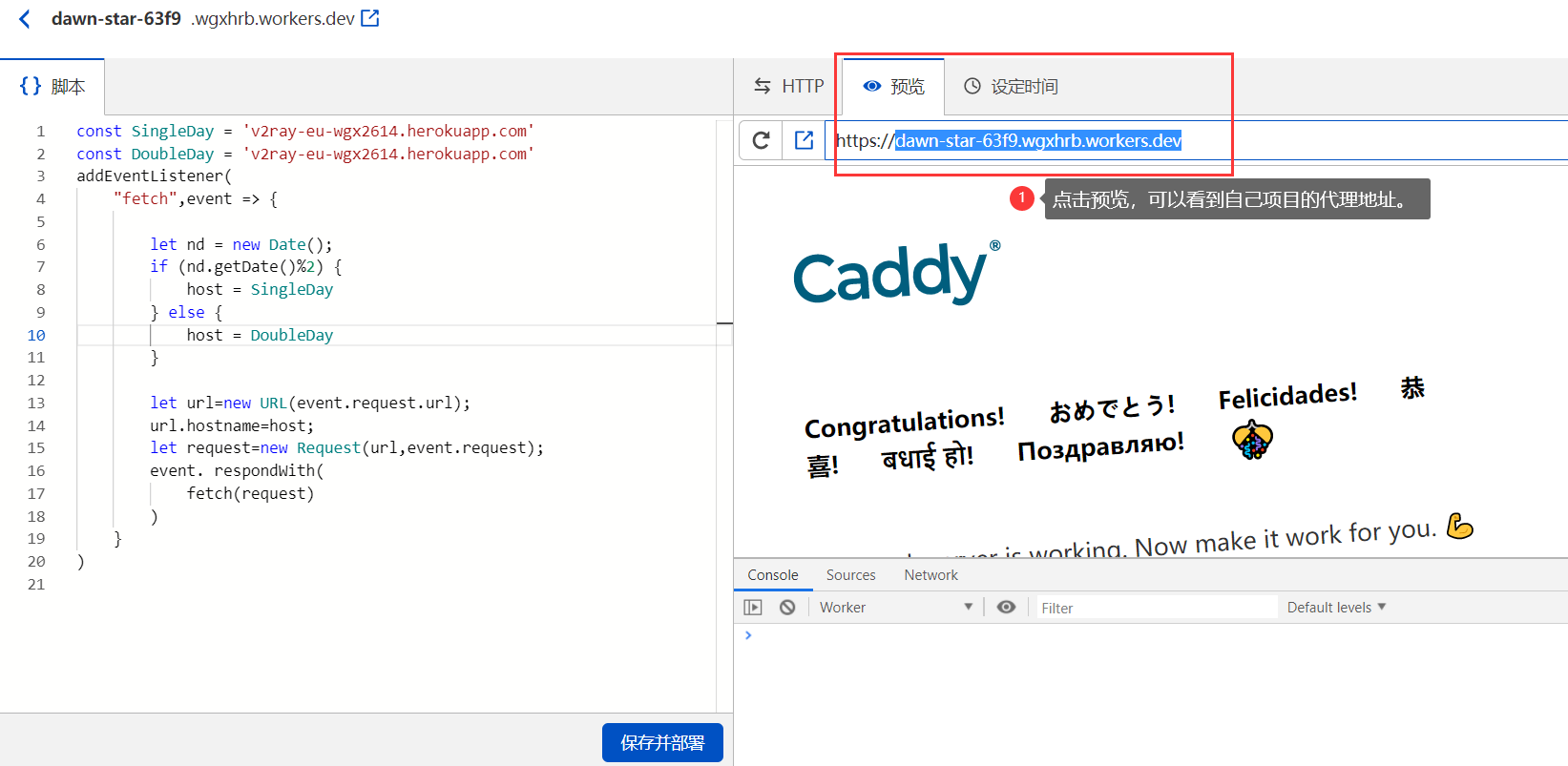Open the external link icon beside workers.dev
The width and height of the screenshot is (1568, 766).
pyautogui.click(x=370, y=18)
